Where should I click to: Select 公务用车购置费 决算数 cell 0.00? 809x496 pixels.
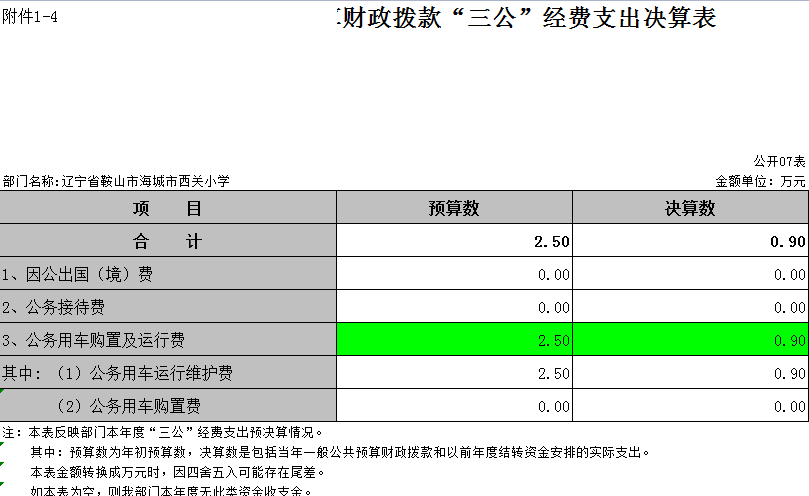tap(690, 406)
